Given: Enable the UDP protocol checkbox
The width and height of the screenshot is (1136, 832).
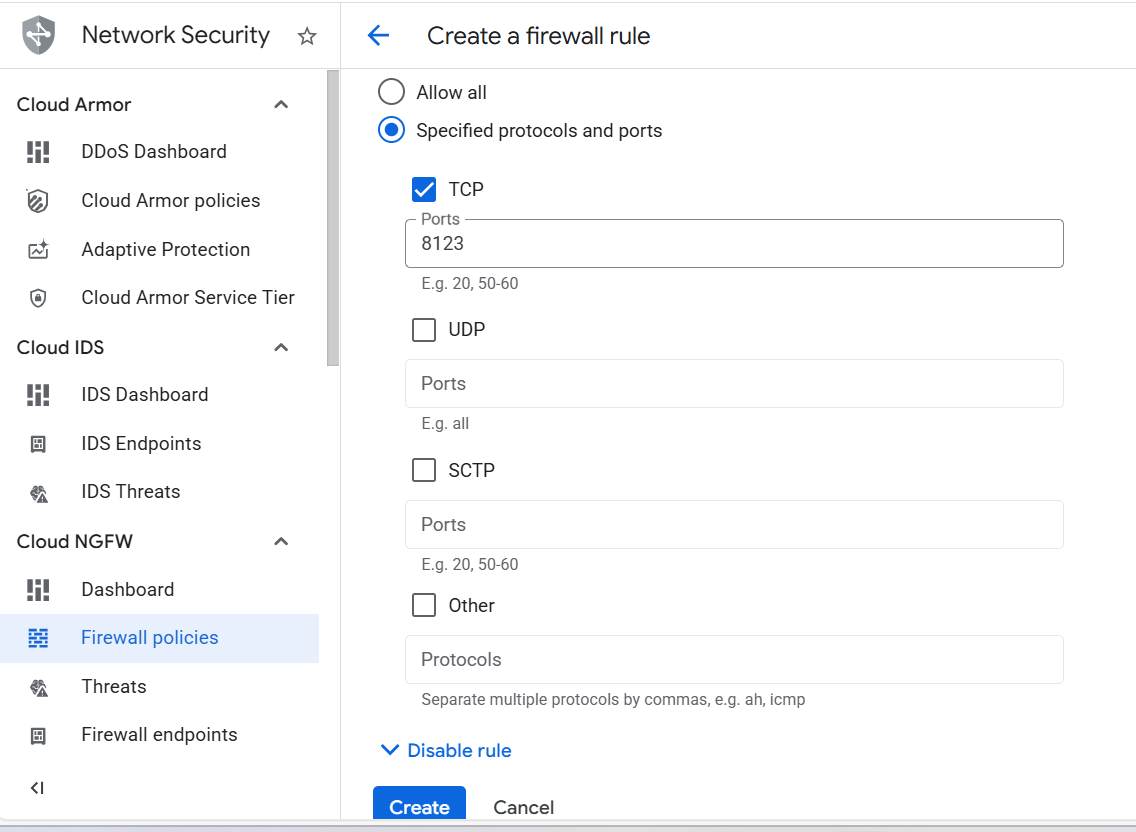Looking at the screenshot, I should pyautogui.click(x=424, y=329).
